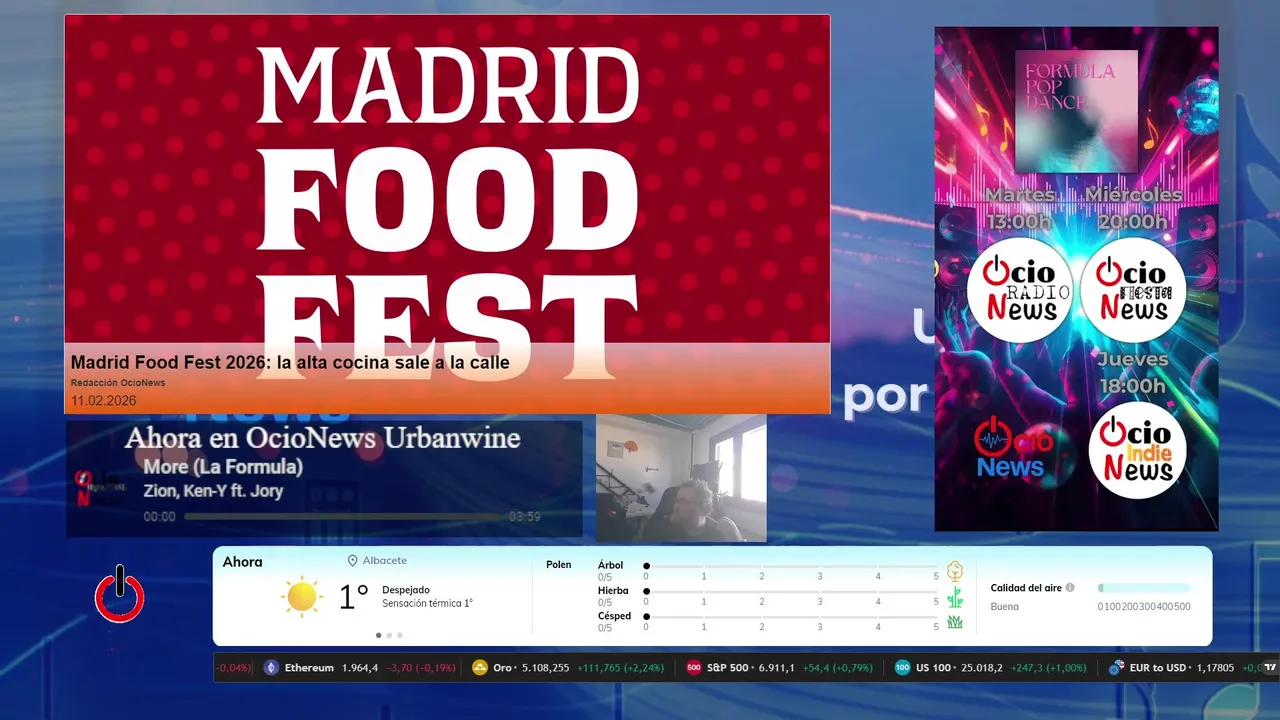
Task: Click the Ocio Radio News circle logo
Action: 1019,290
